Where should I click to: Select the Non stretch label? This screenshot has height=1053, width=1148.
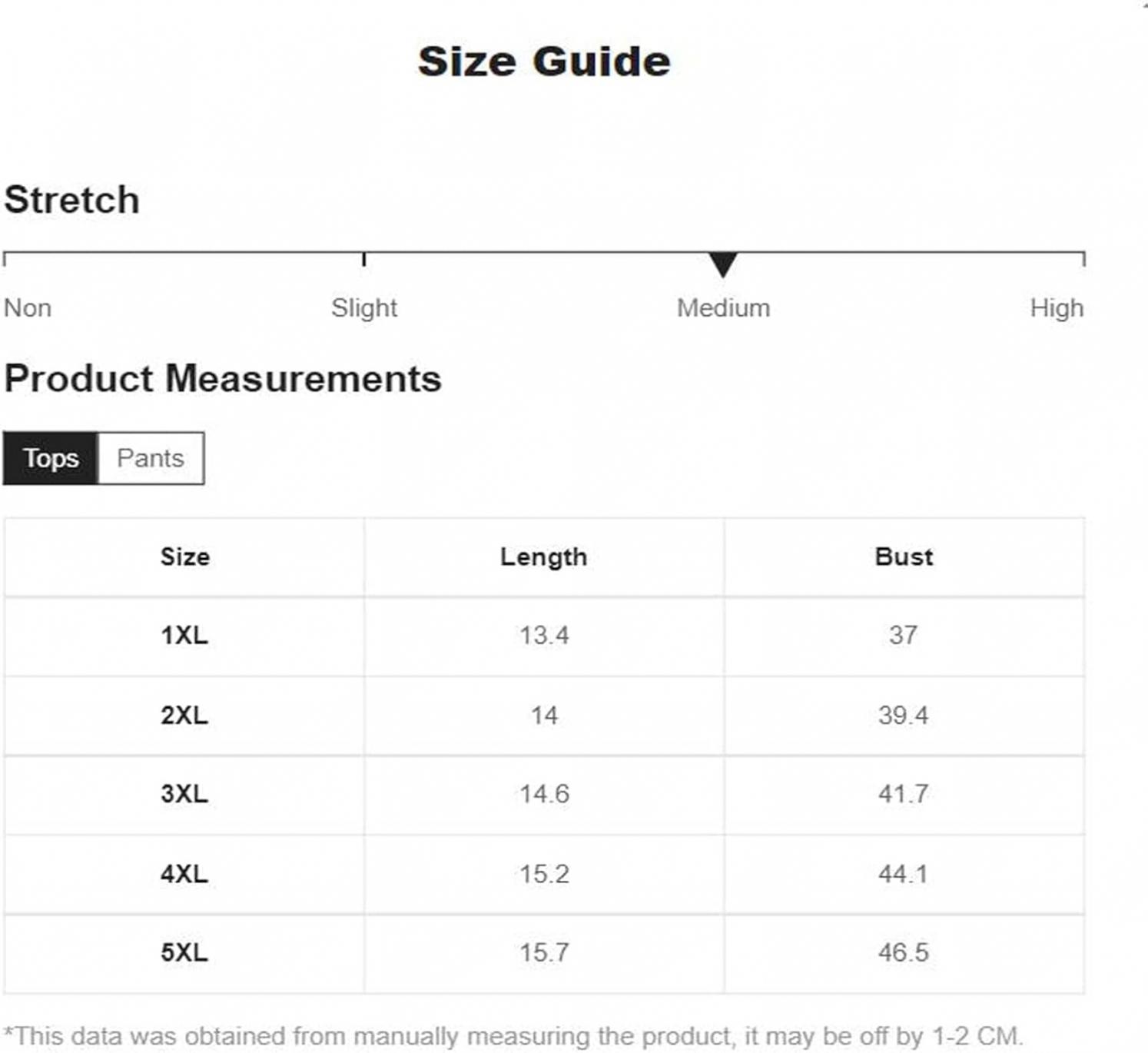click(x=28, y=308)
